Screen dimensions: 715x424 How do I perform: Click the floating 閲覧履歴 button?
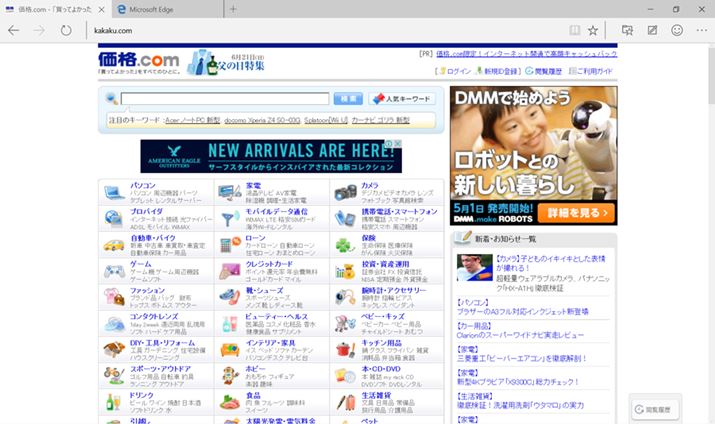click(655, 409)
